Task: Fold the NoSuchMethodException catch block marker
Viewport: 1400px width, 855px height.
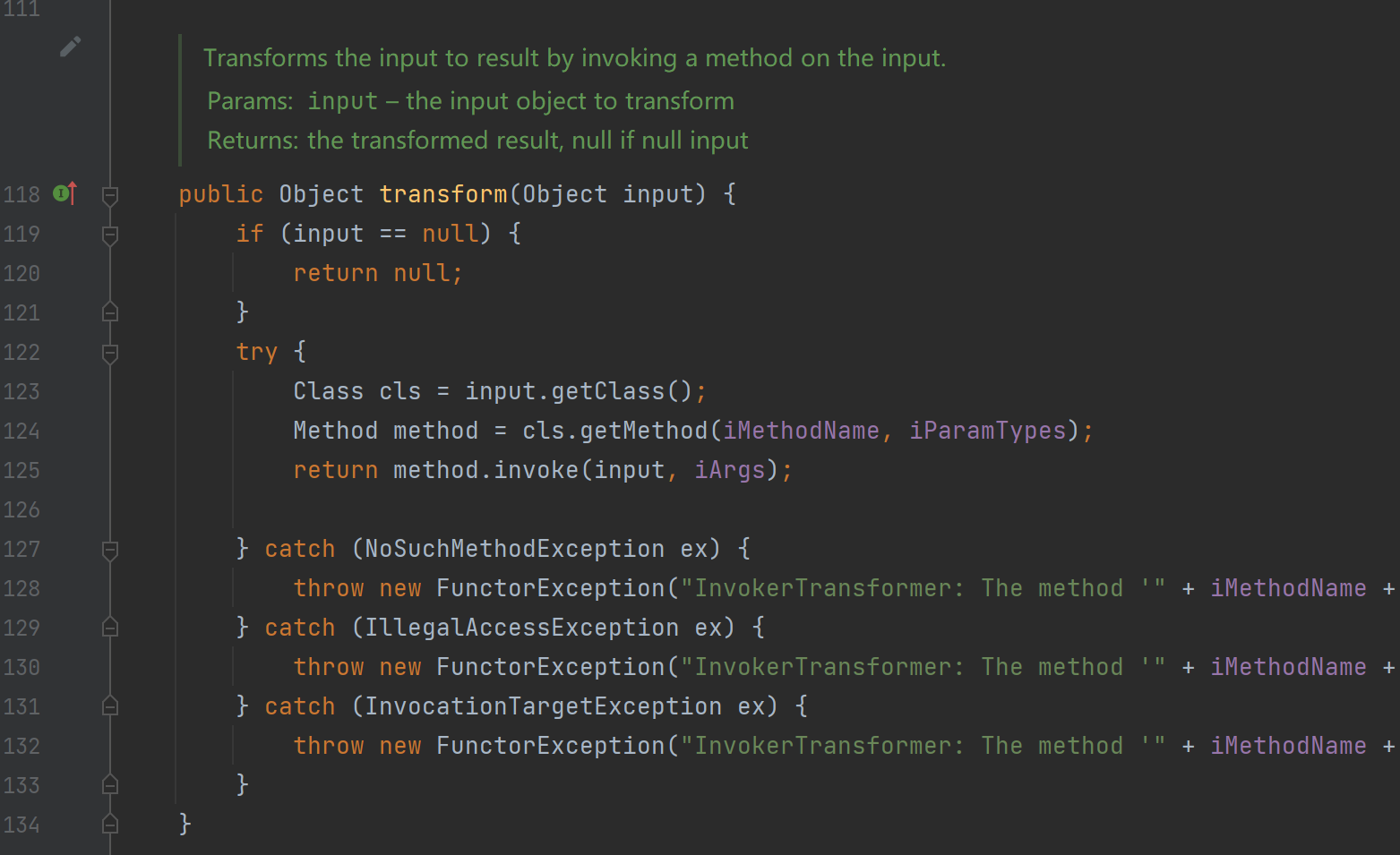Action: 110,550
